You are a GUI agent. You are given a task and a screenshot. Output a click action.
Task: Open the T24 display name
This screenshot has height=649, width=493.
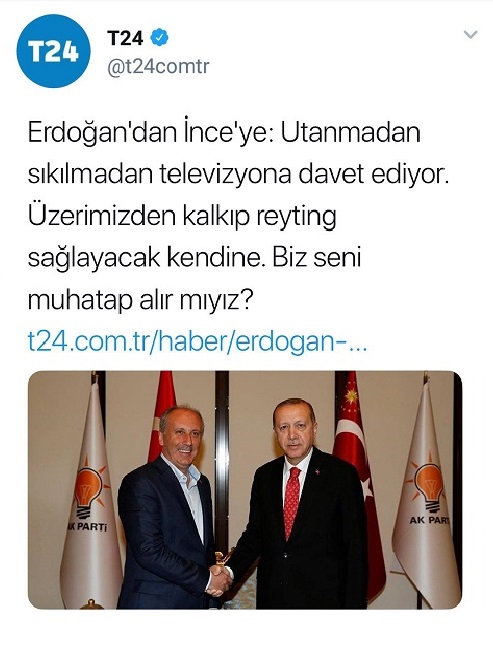(x=125, y=38)
